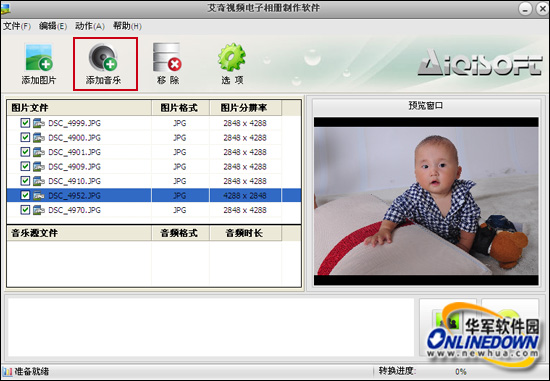Open the 帮助(H) menu
Screen dimensions: 550x381
pos(127,26)
